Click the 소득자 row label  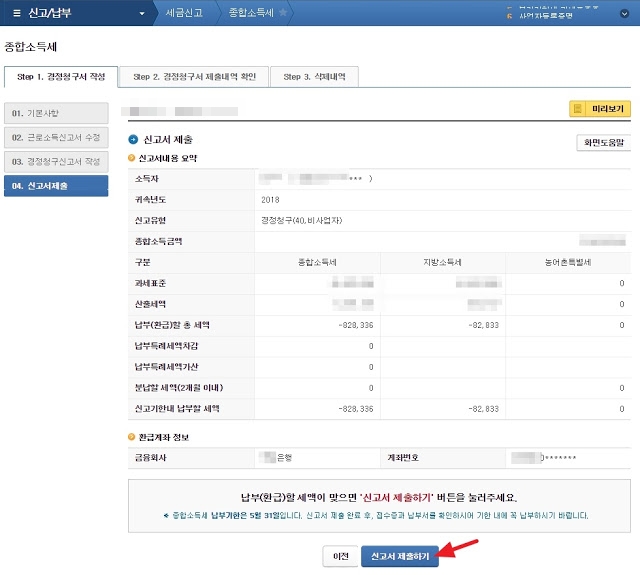click(147, 179)
